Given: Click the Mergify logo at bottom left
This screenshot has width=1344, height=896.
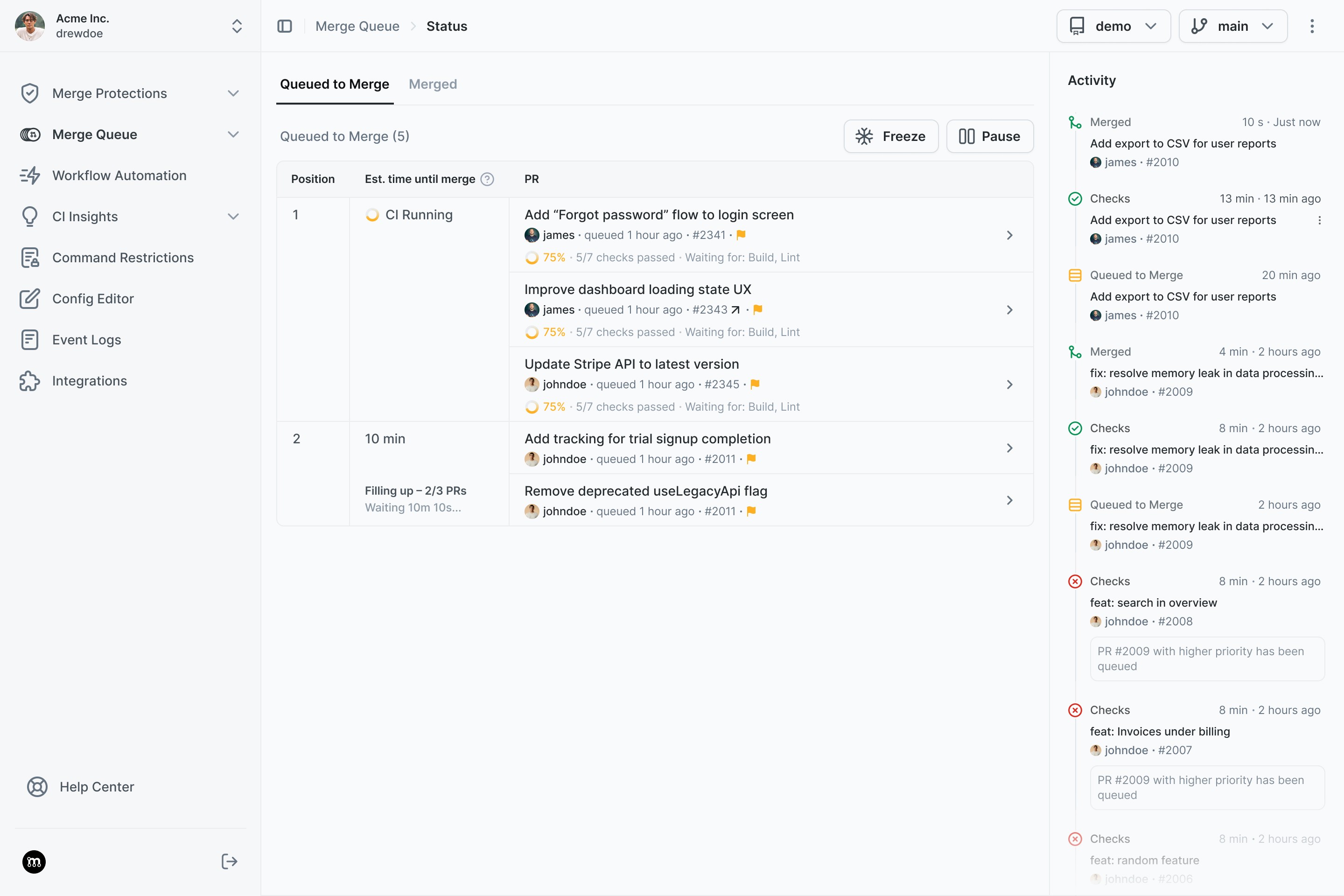Looking at the screenshot, I should pos(34,861).
